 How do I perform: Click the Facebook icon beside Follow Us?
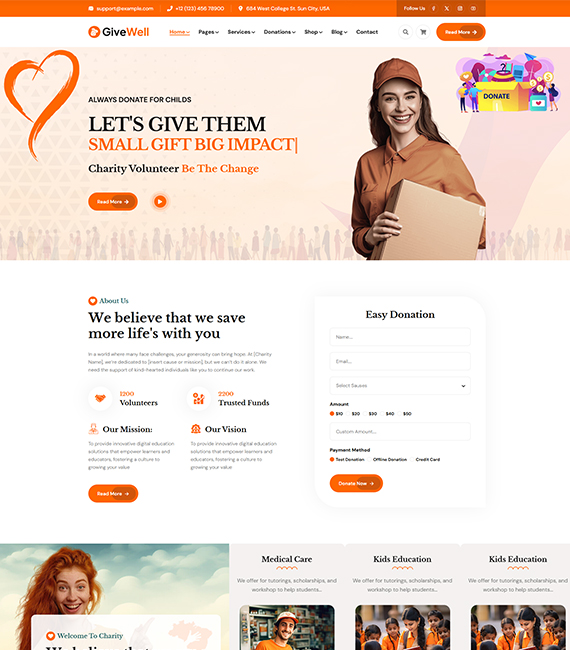tap(434, 8)
